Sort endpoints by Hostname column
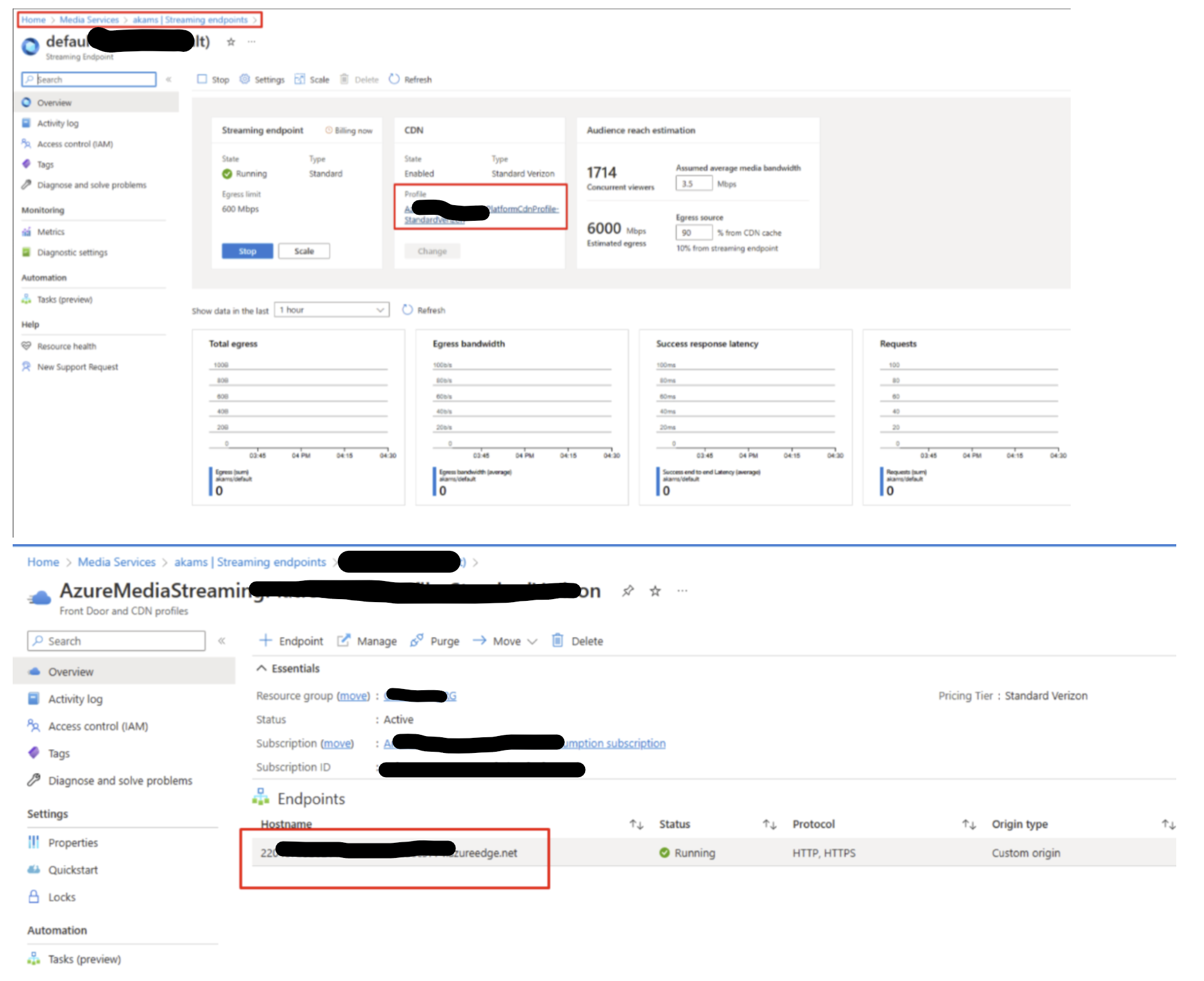Screen dimensions: 1204x981 click(x=637, y=824)
